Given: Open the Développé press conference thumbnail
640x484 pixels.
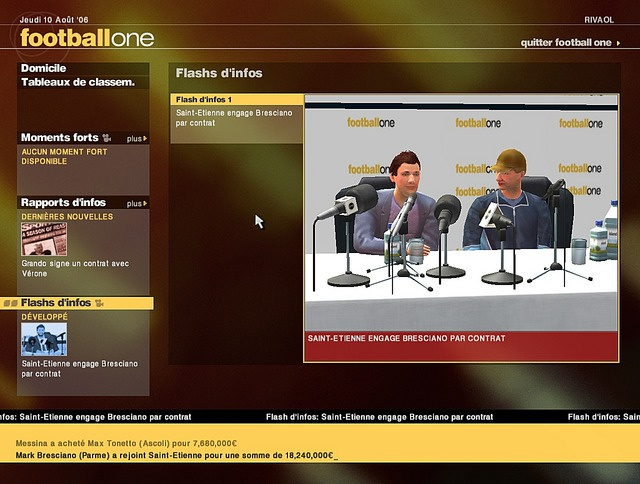Looking at the screenshot, I should [44, 339].
